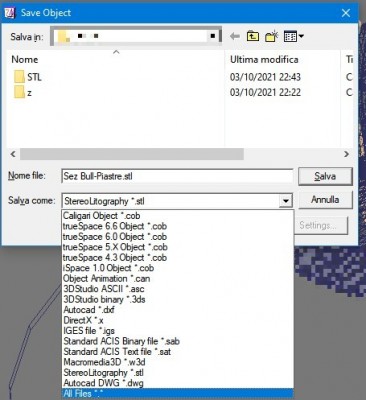Select iSpace 1.0 Object *.cob
366x400 pixels.
coord(178,268)
